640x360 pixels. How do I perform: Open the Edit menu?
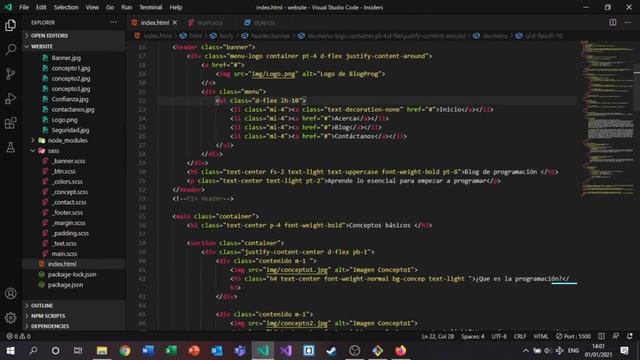41,7
